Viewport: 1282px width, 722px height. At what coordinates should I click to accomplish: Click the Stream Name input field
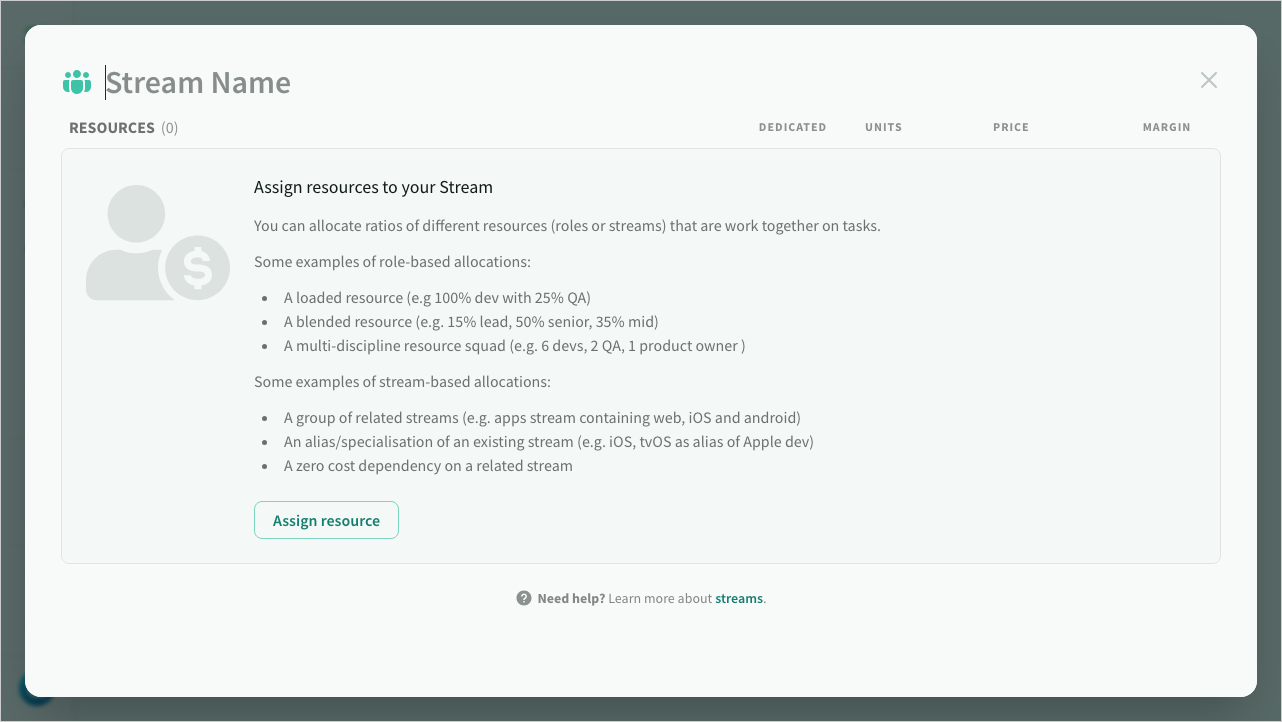pos(400,83)
